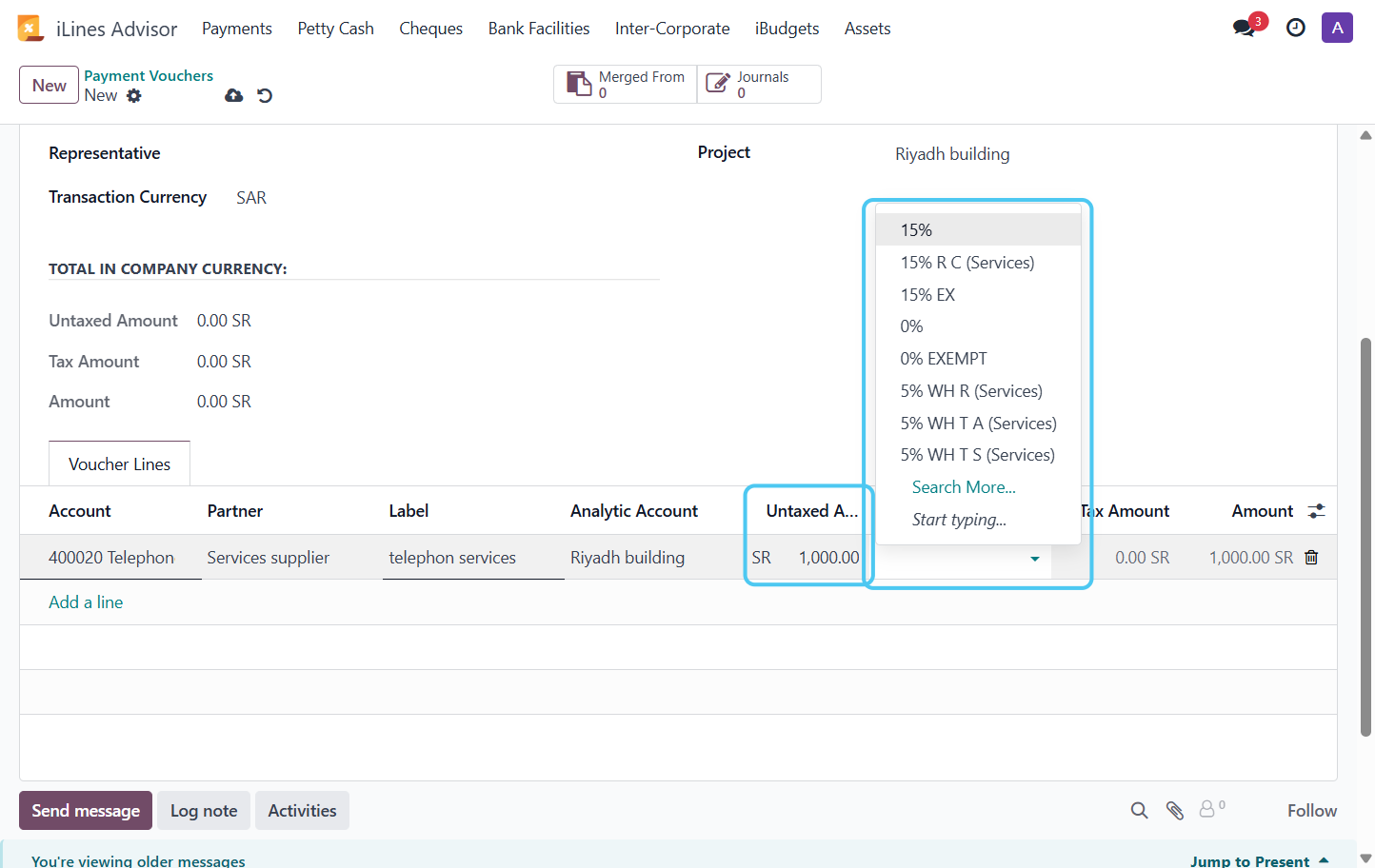The height and width of the screenshot is (868, 1375).
Task: Click the vertical page scrollbar
Action: coord(1366,537)
